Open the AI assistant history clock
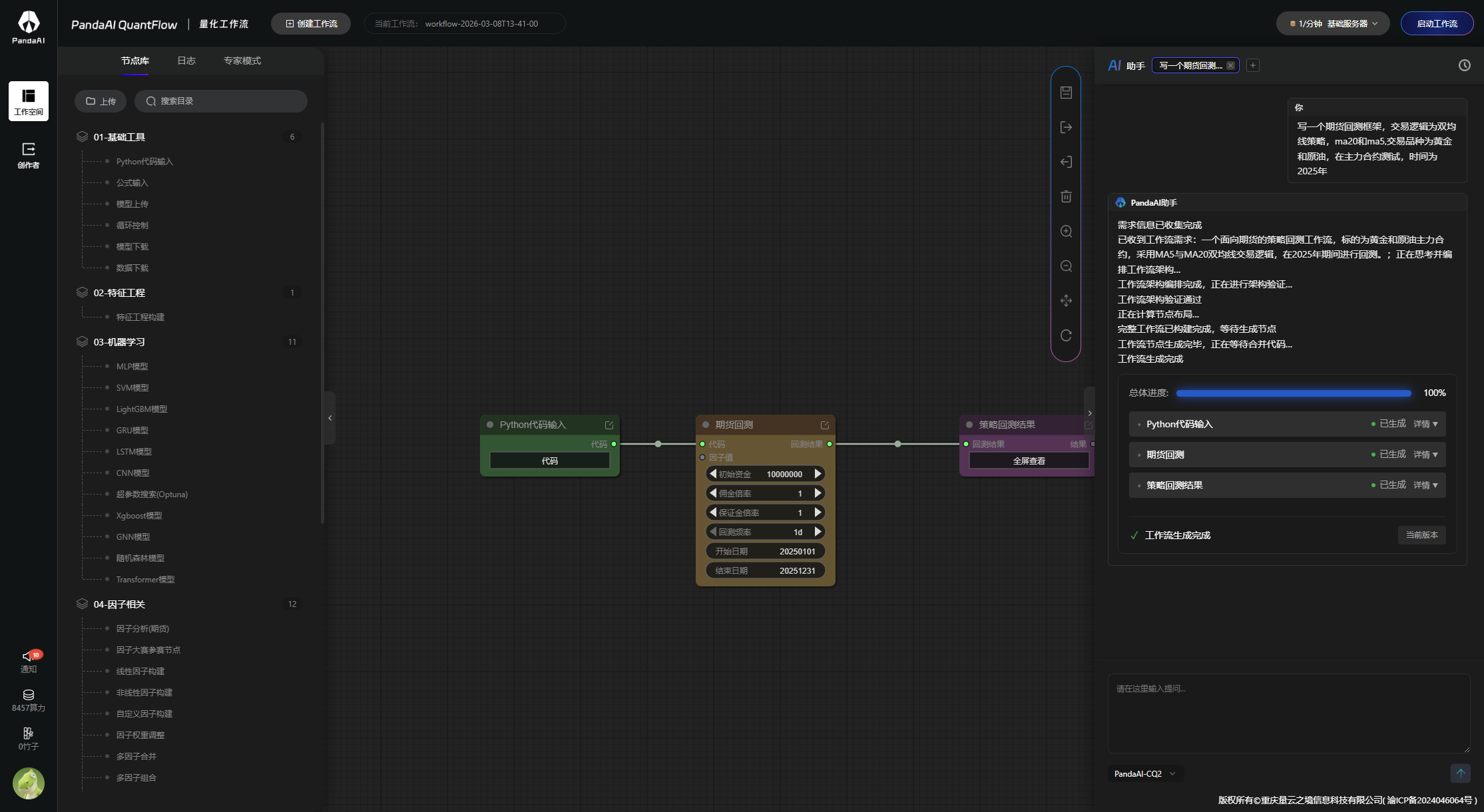Screen dimensions: 1484x812 1464,65
